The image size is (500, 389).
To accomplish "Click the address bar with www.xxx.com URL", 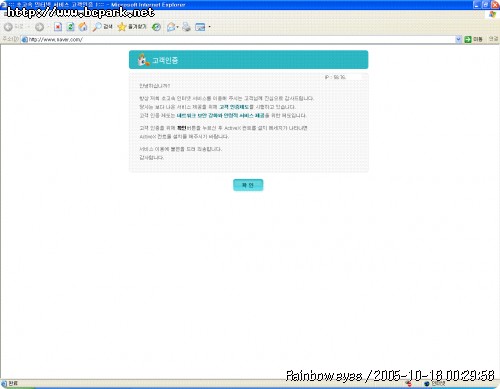I will click(238, 39).
